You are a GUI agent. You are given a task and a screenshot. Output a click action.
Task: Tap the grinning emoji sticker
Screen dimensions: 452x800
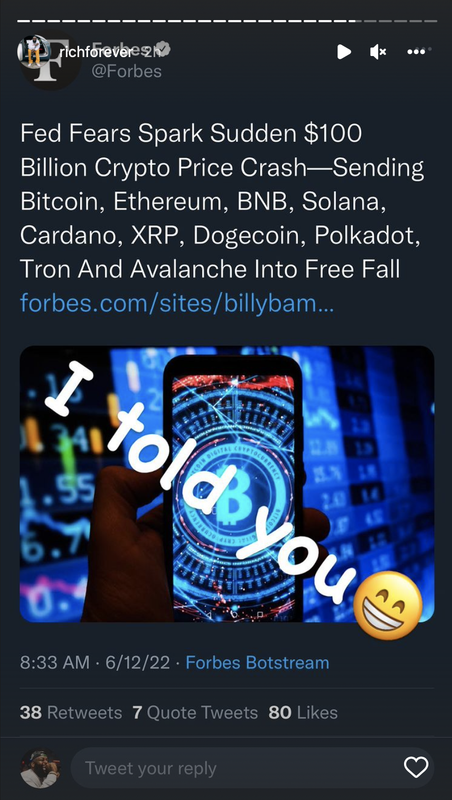388,606
